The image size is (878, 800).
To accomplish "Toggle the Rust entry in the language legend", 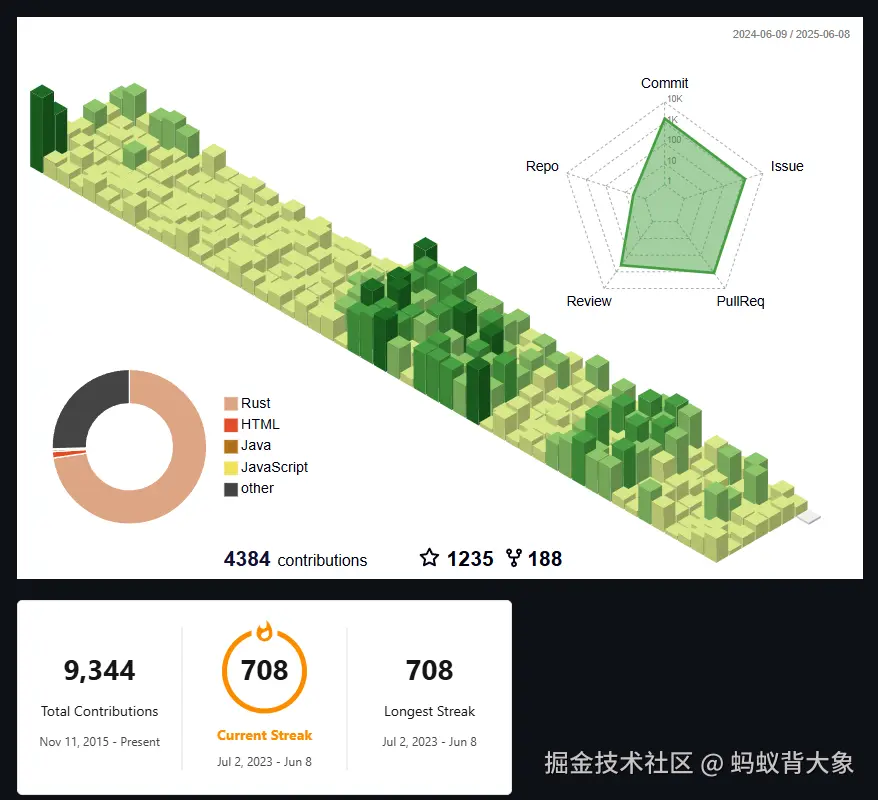I will tap(246, 403).
